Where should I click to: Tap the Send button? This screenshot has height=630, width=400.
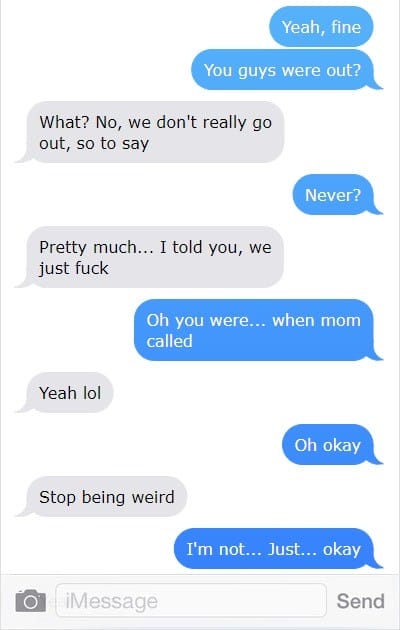[360, 601]
